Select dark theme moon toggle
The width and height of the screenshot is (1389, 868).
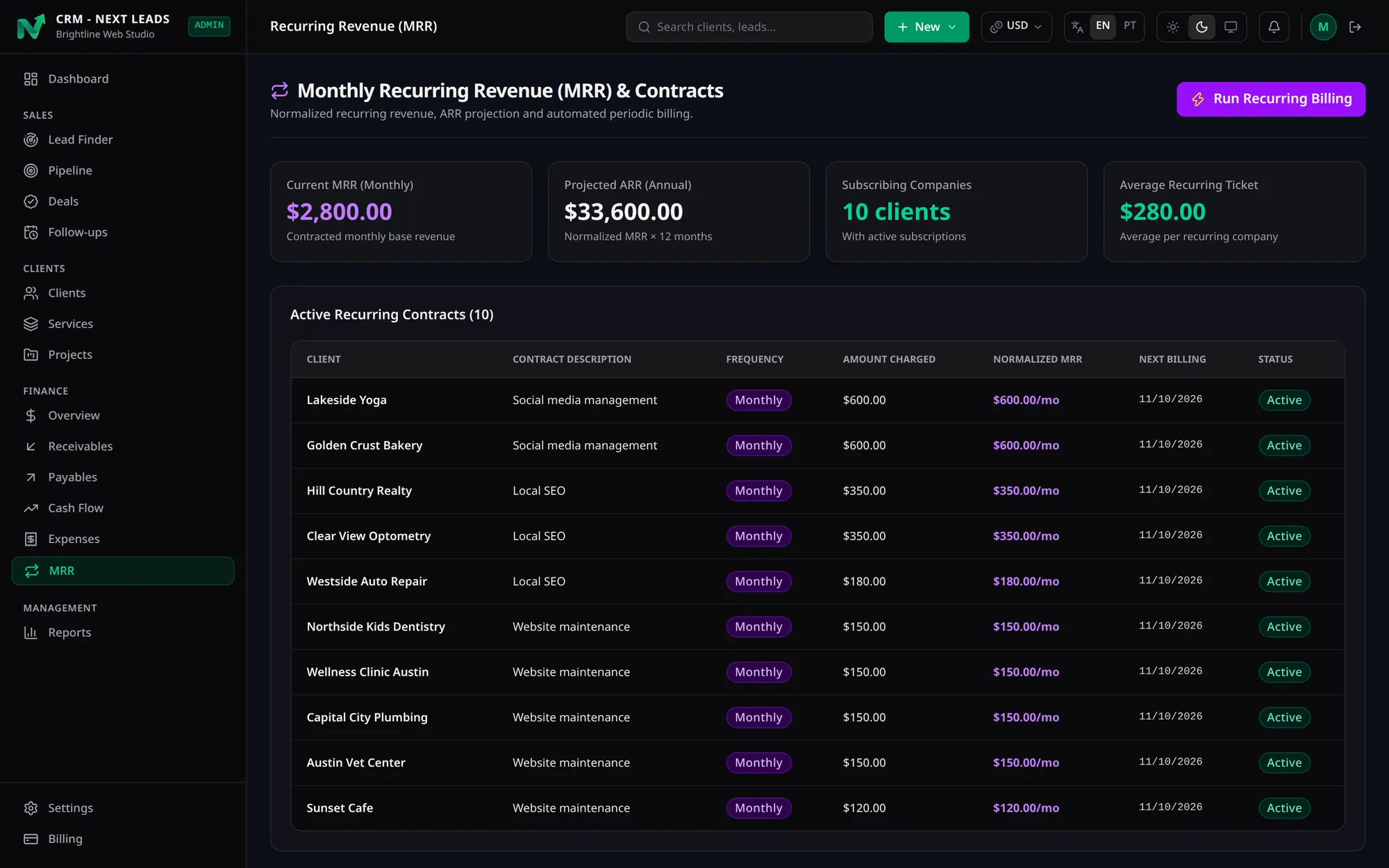pyautogui.click(x=1201, y=26)
